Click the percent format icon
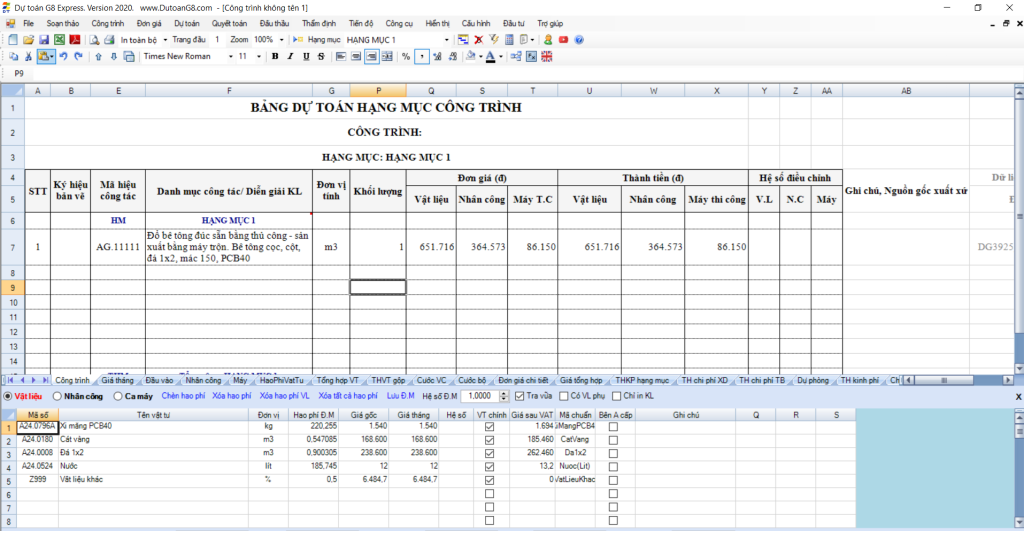Viewport: 1024px width, 535px height. pos(406,57)
